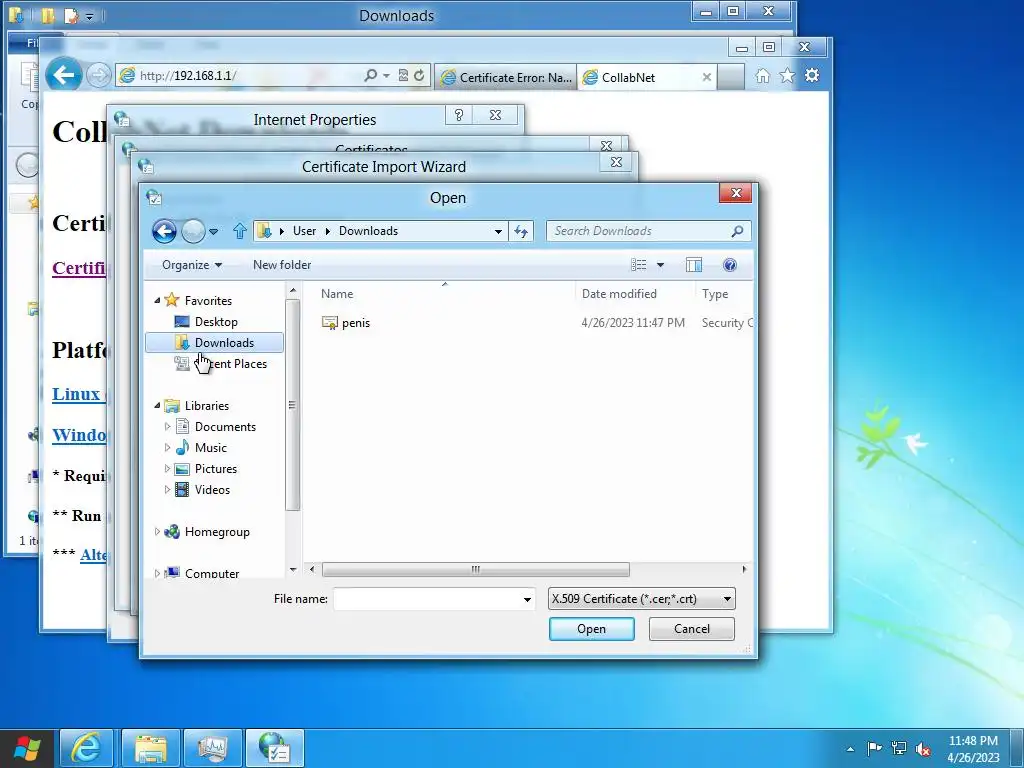
Task: Click the Cancel button
Action: 692,629
